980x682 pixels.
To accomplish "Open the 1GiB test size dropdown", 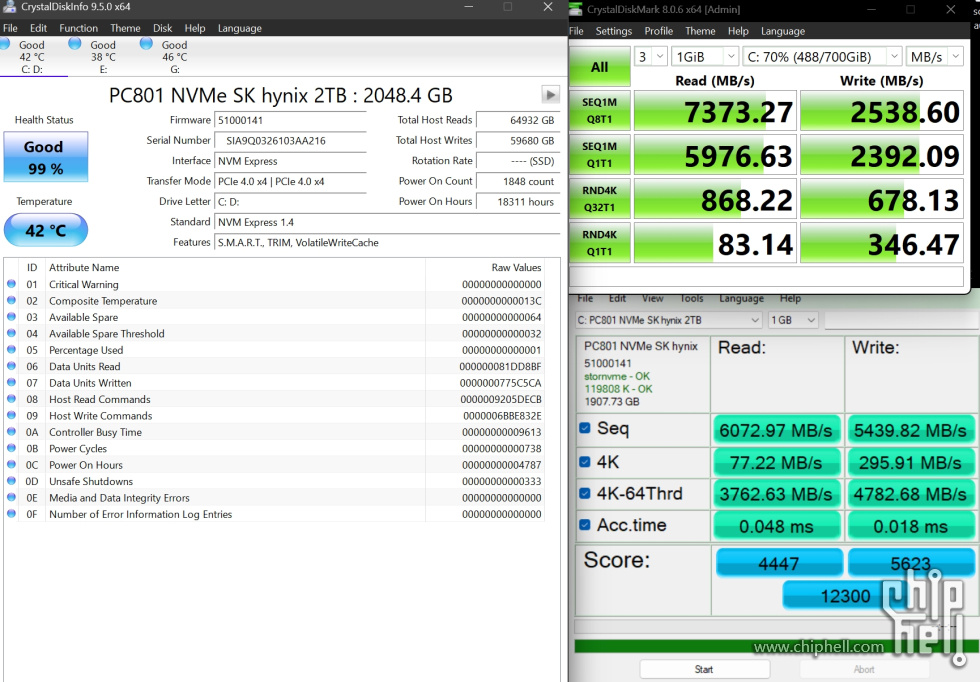I will click(705, 57).
